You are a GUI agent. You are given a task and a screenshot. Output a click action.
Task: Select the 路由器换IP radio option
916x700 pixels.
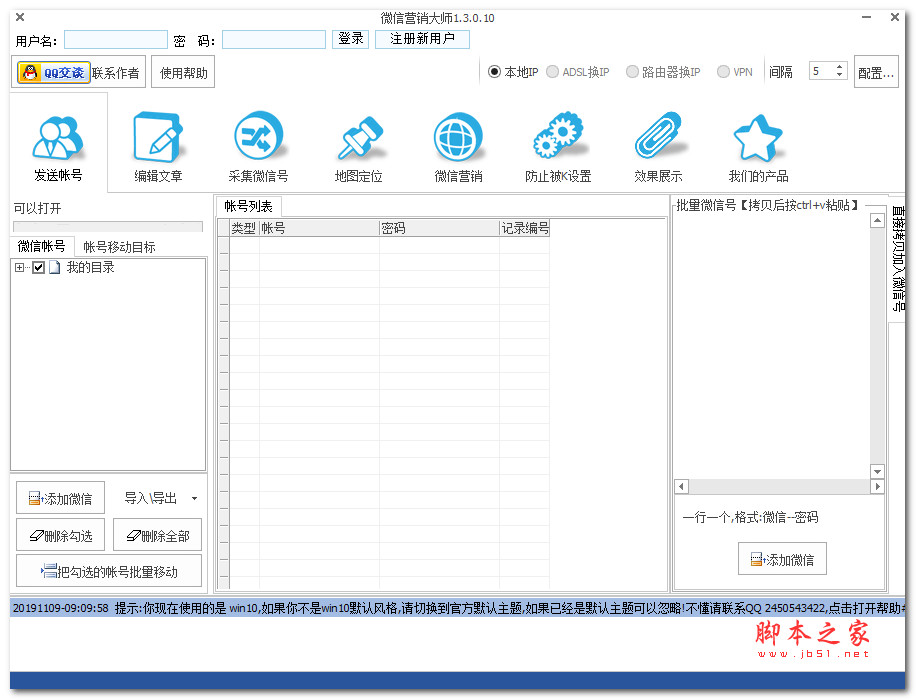pyautogui.click(x=632, y=72)
